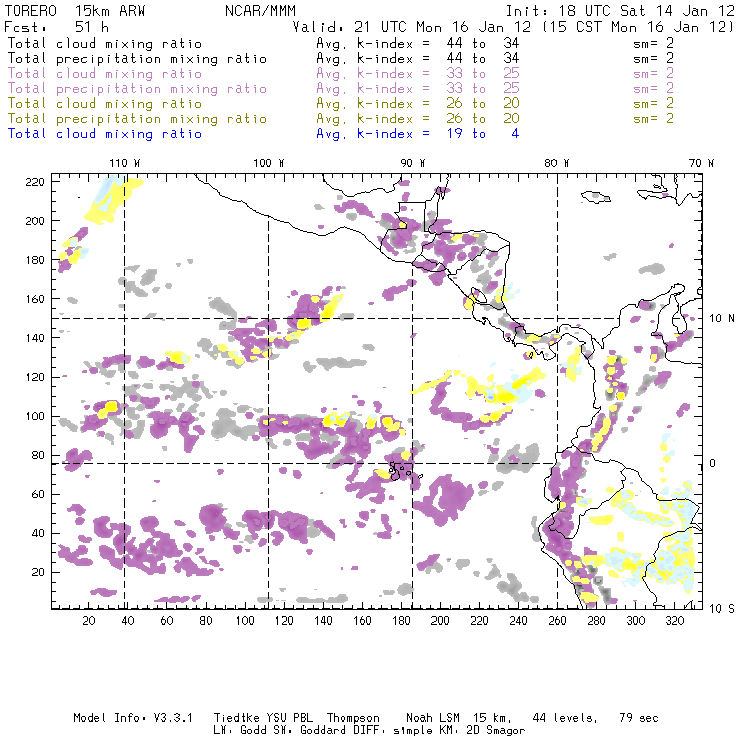The image size is (740, 740).
Task: Click the "2D Smagor" text in the footer
Action: 496,731
